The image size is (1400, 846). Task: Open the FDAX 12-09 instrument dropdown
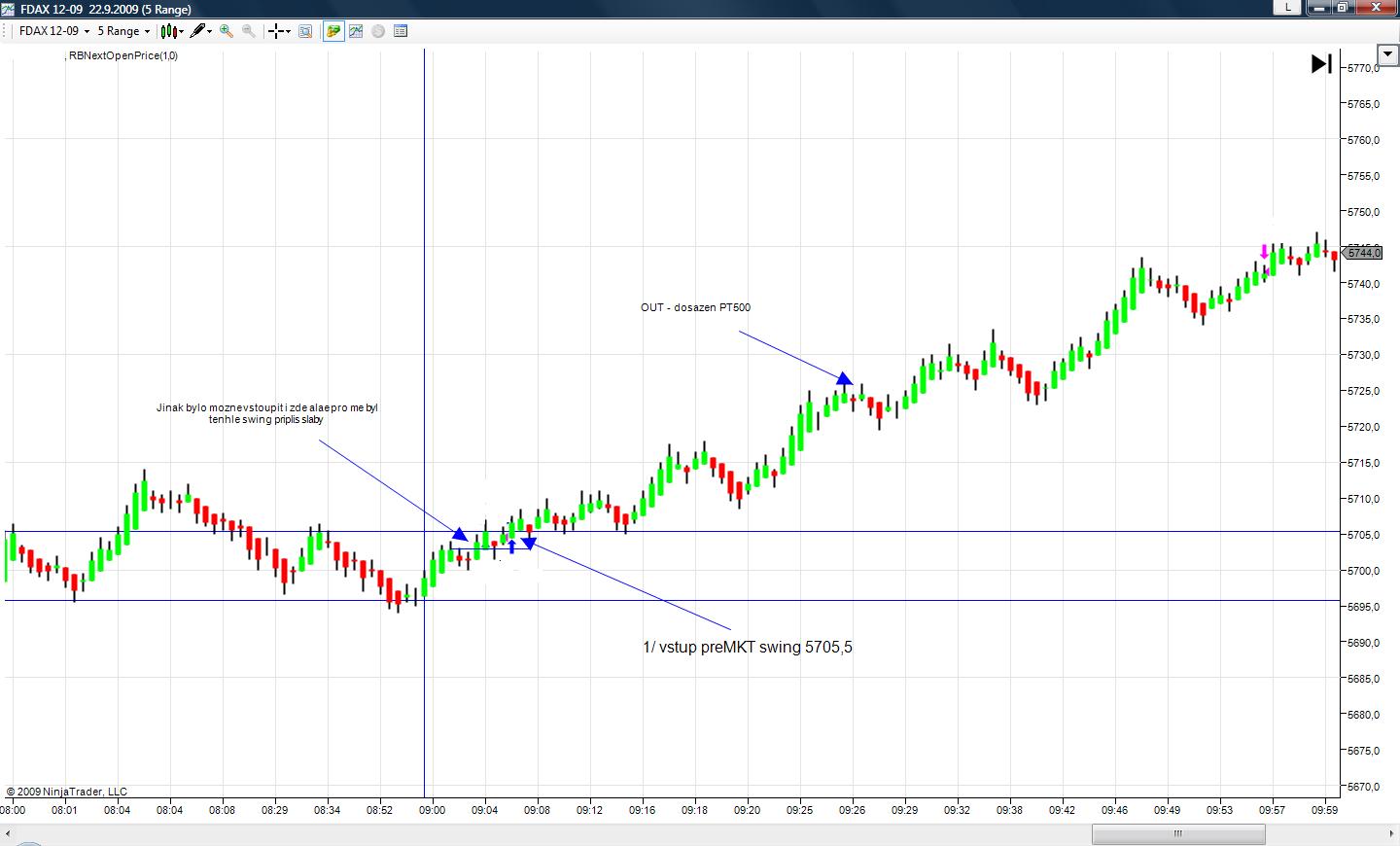pyautogui.click(x=54, y=31)
